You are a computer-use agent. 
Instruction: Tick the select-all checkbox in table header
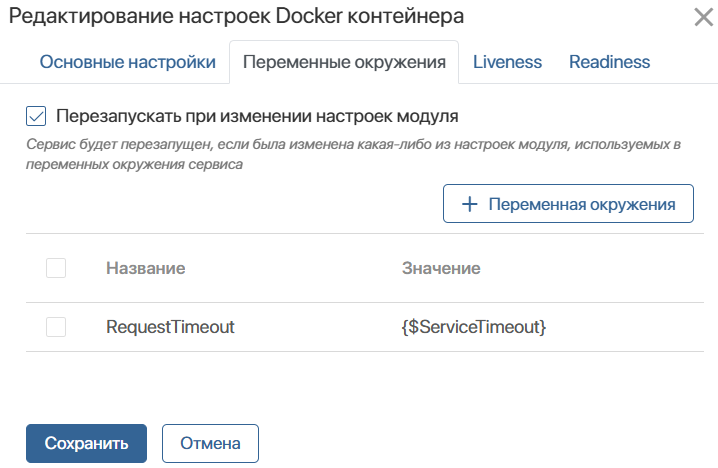click(56, 268)
